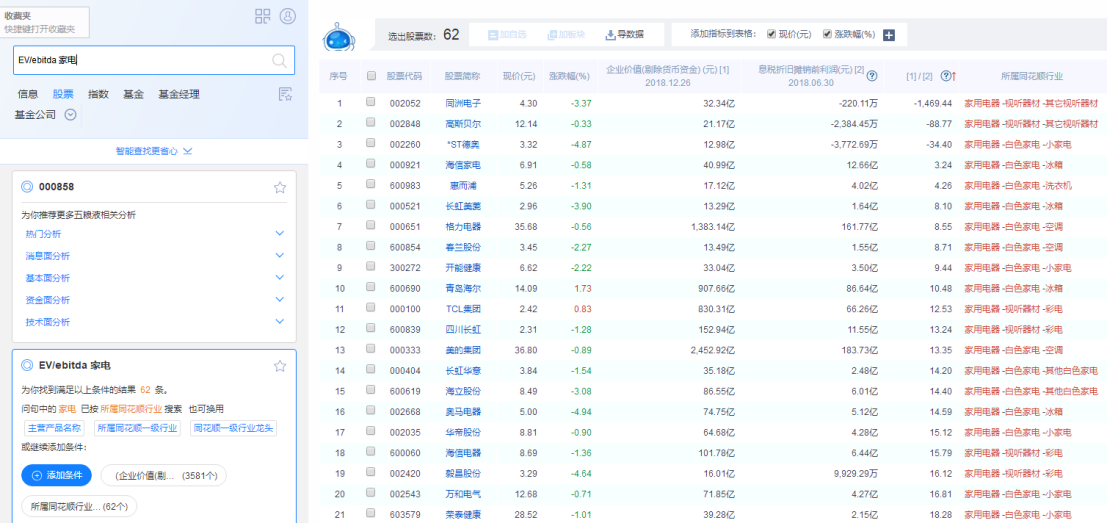Click stock code 000651
Image resolution: width=1108 pixels, height=523 pixels.
tap(405, 227)
